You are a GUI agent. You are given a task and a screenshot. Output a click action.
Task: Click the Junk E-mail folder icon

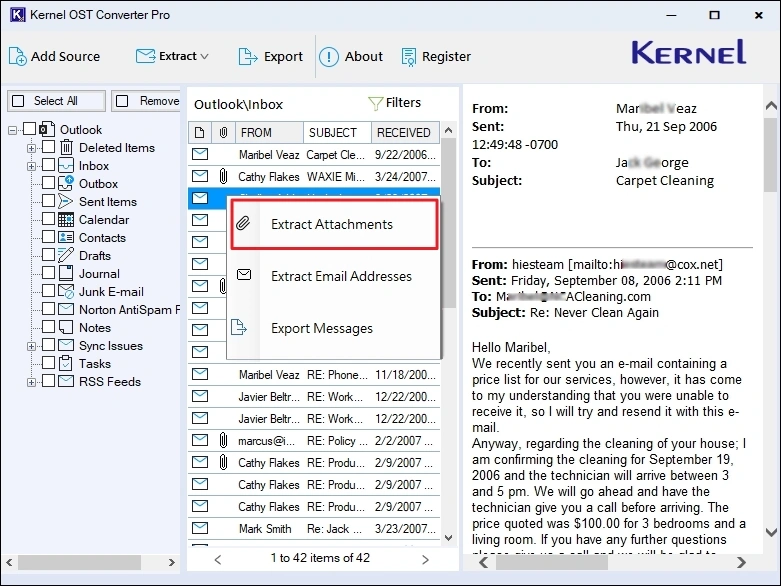66,292
